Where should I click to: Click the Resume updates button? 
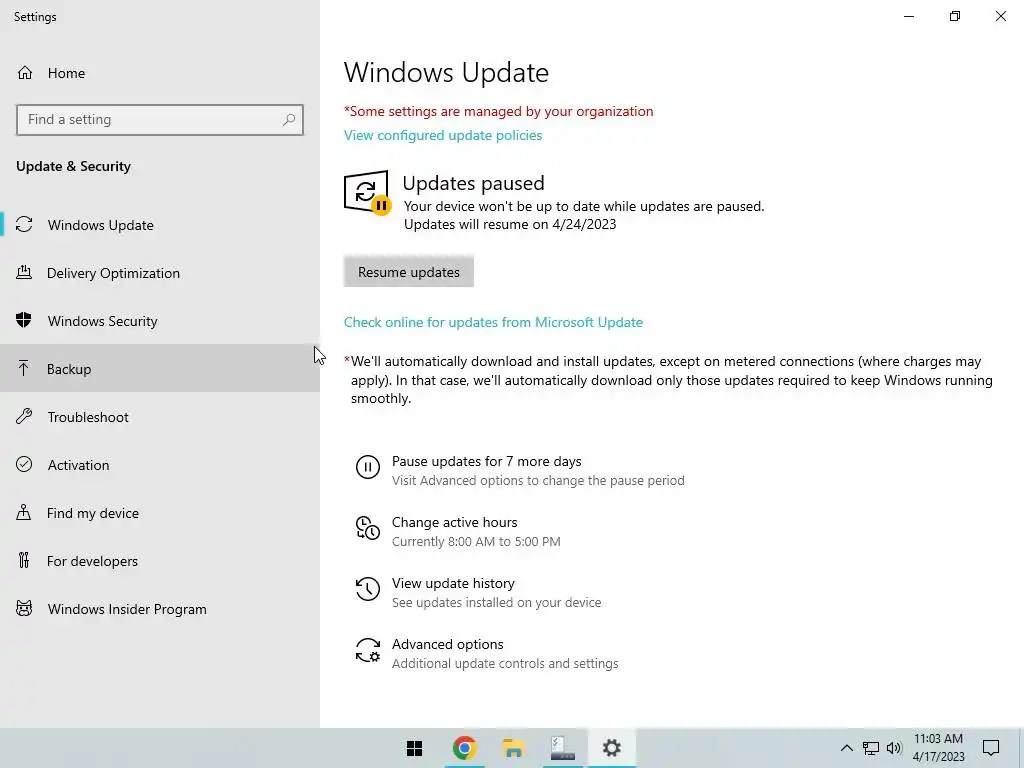tap(409, 272)
